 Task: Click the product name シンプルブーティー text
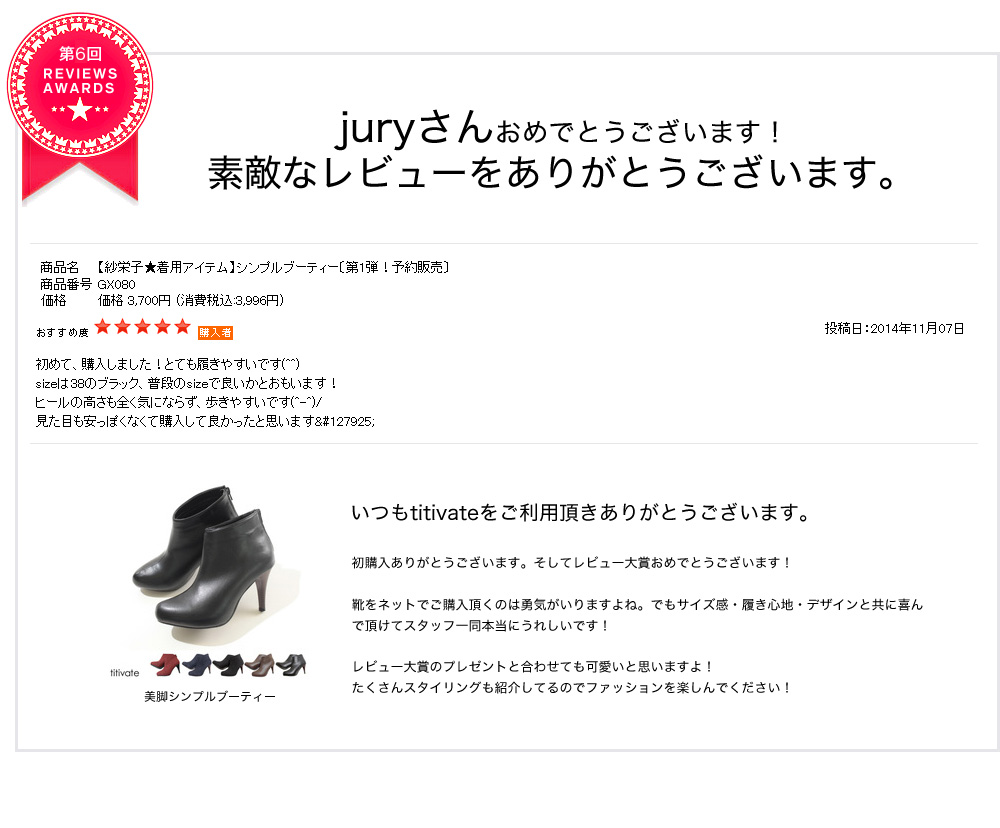(x=273, y=267)
